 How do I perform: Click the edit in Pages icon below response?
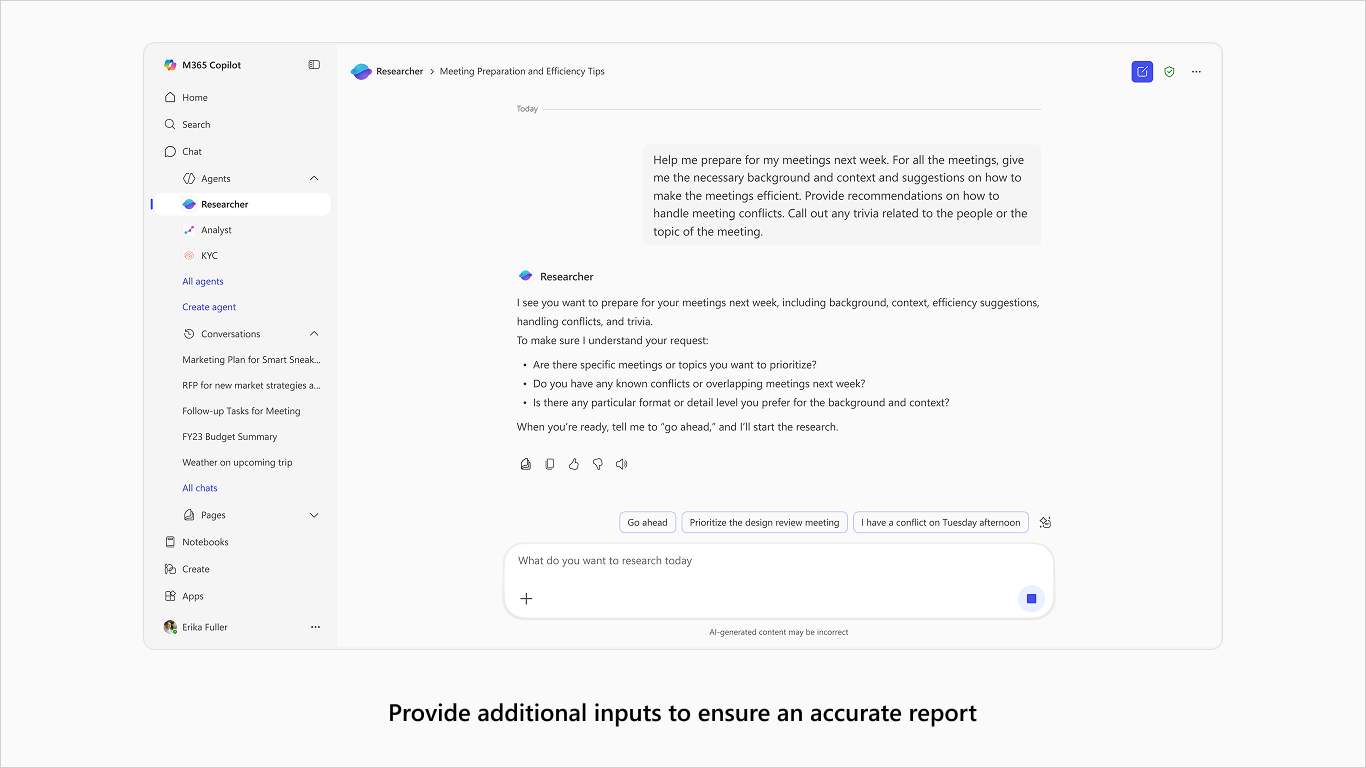click(526, 464)
